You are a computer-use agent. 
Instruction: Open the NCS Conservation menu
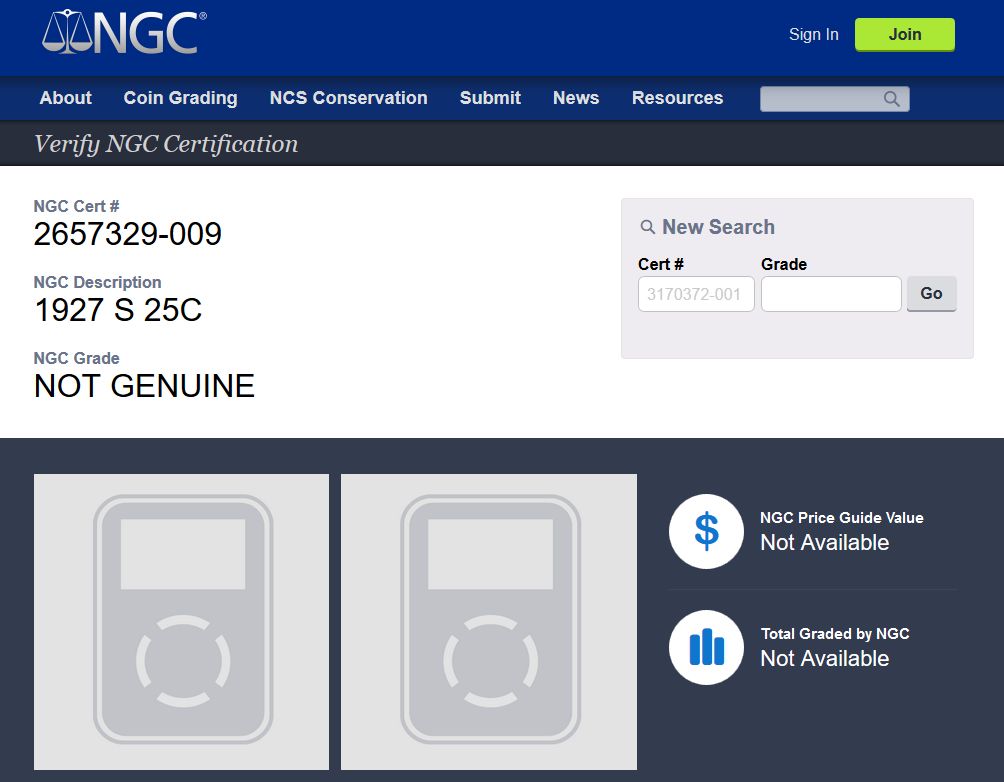tap(348, 98)
